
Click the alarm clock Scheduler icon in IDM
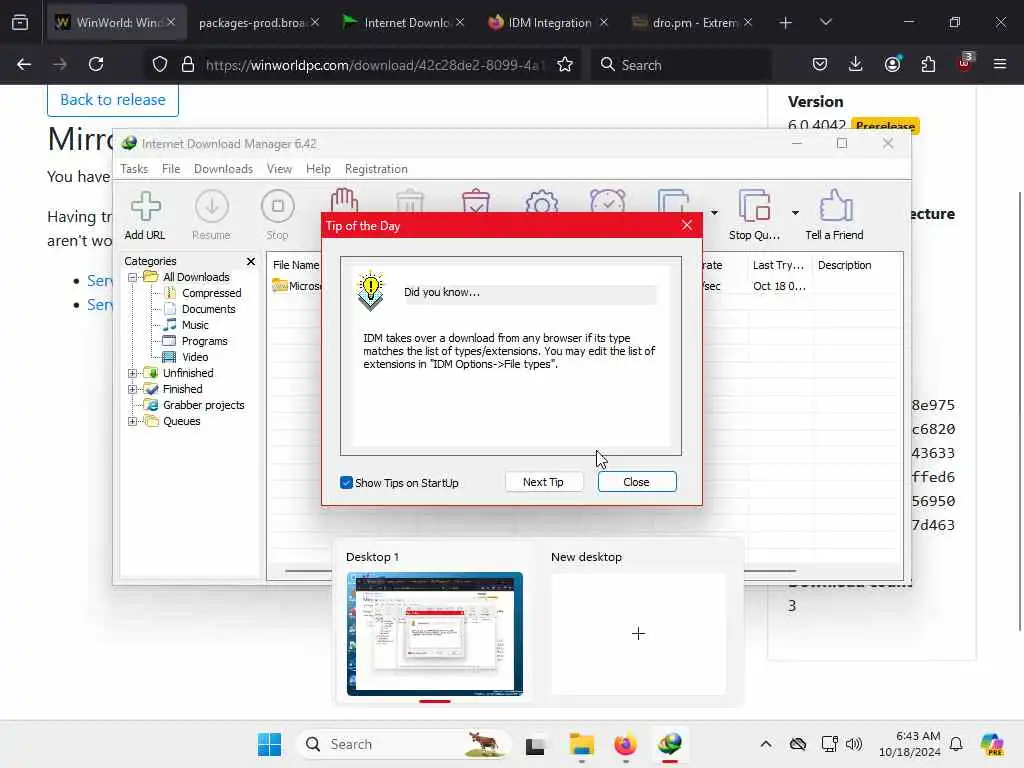pos(607,202)
